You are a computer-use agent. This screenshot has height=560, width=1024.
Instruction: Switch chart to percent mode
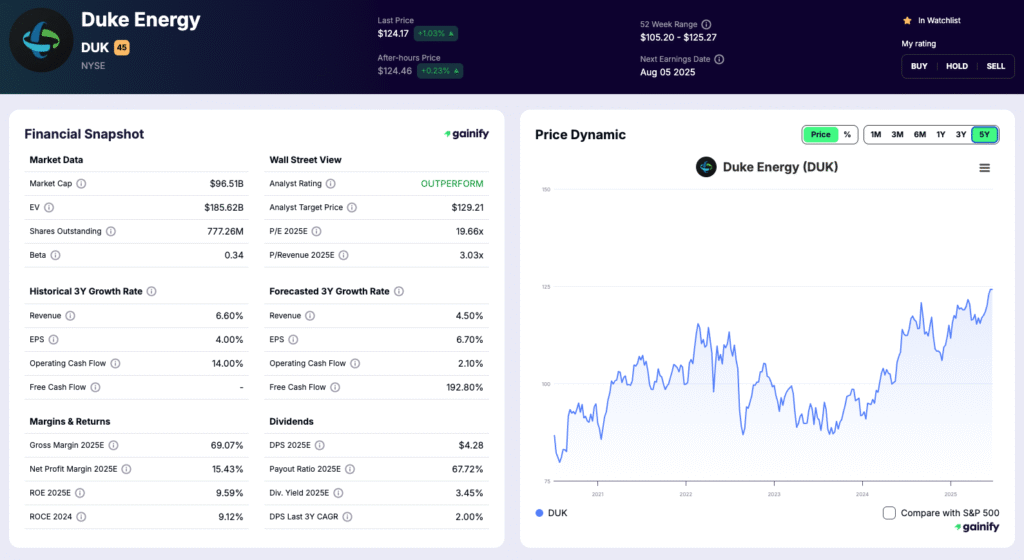[x=847, y=134]
